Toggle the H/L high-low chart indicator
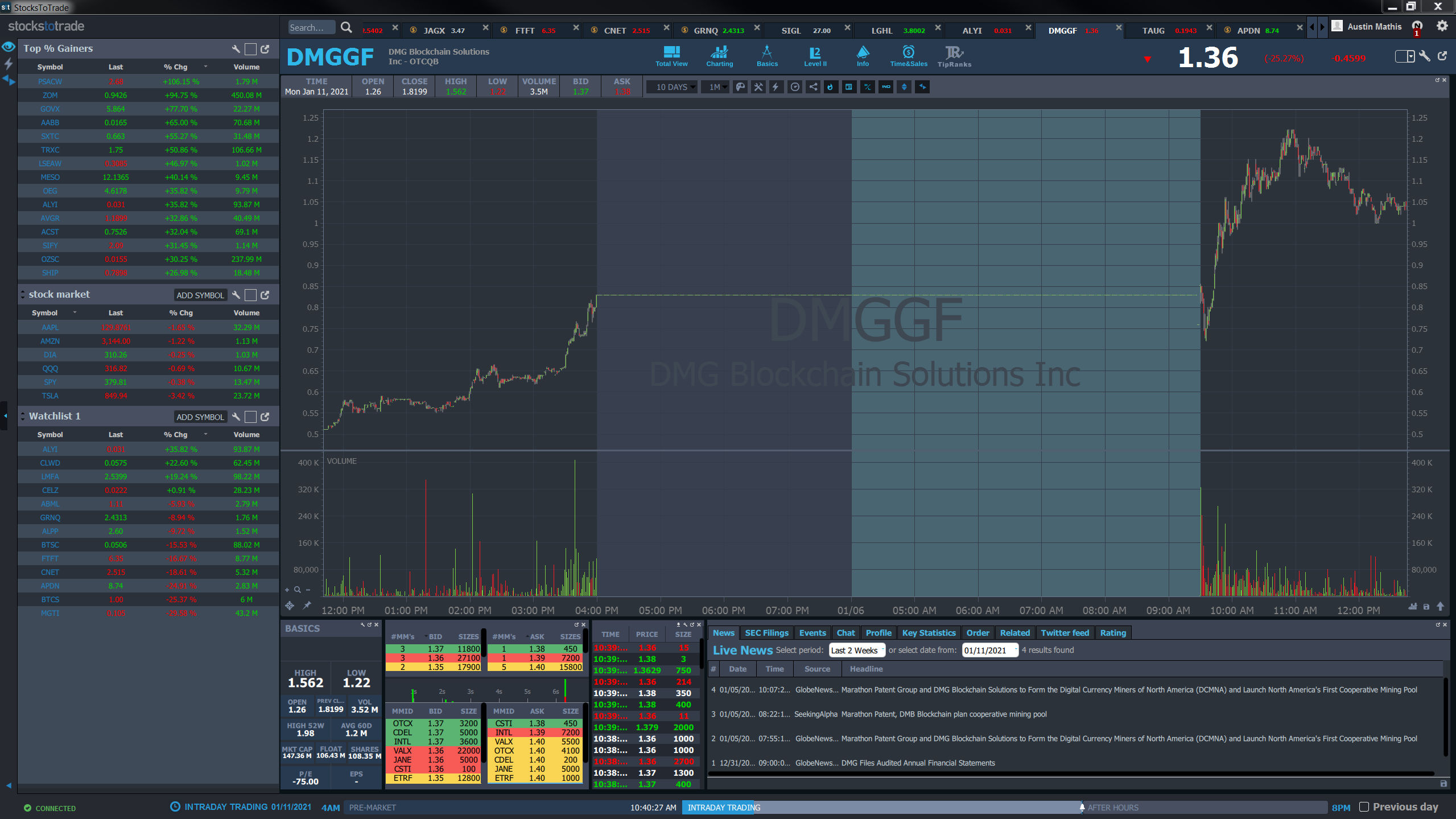This screenshot has height=819, width=1456. tap(868, 87)
